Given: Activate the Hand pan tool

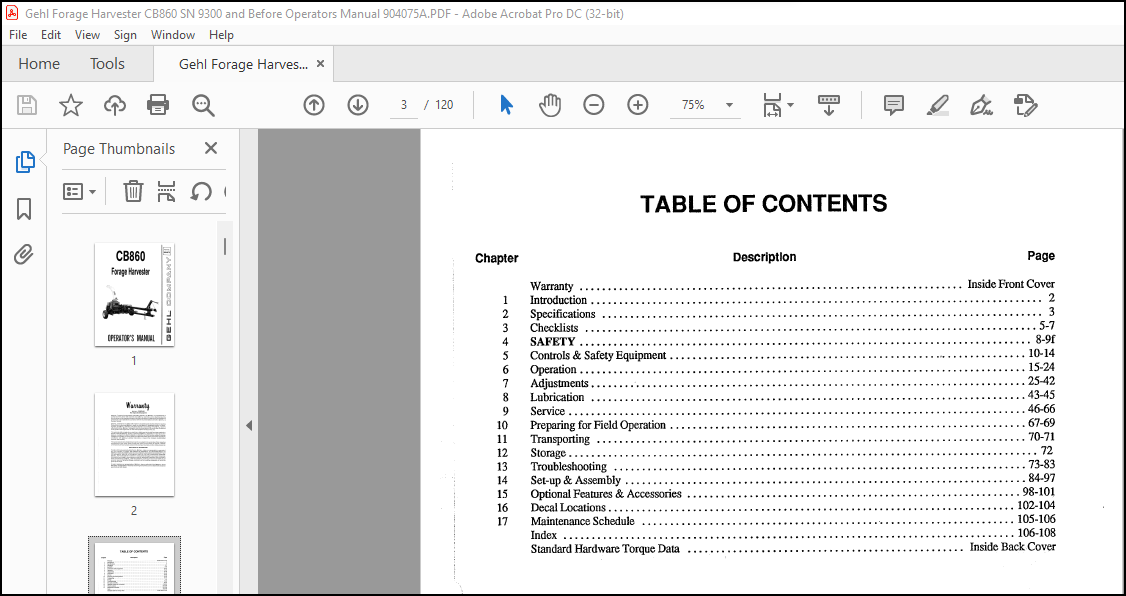Looking at the screenshot, I should pos(549,106).
